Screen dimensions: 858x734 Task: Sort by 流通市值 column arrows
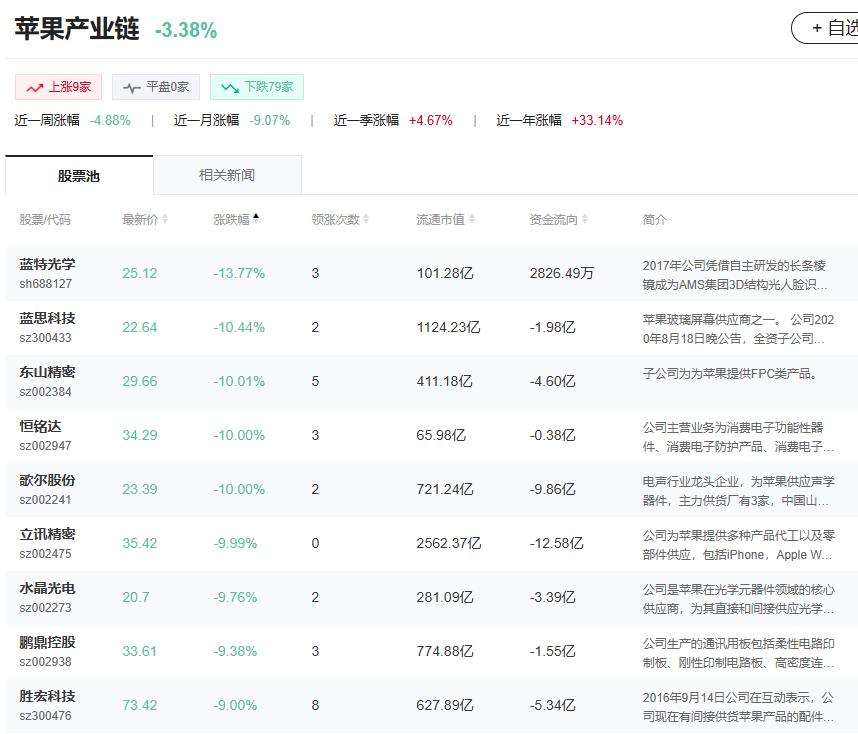pyautogui.click(x=472, y=219)
